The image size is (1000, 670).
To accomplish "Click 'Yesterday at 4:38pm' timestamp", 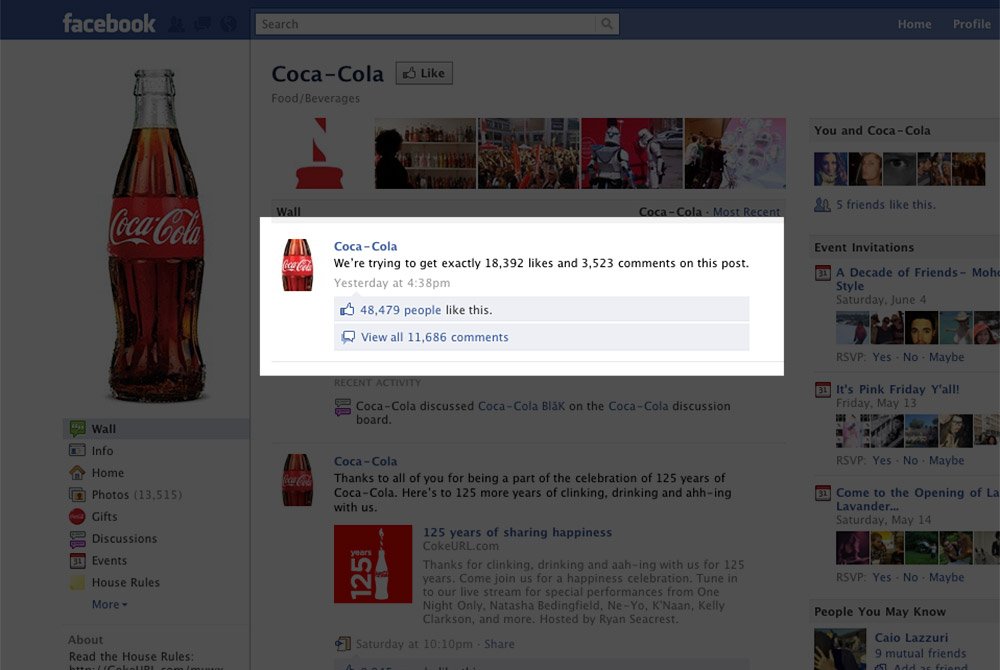I will coord(392,283).
